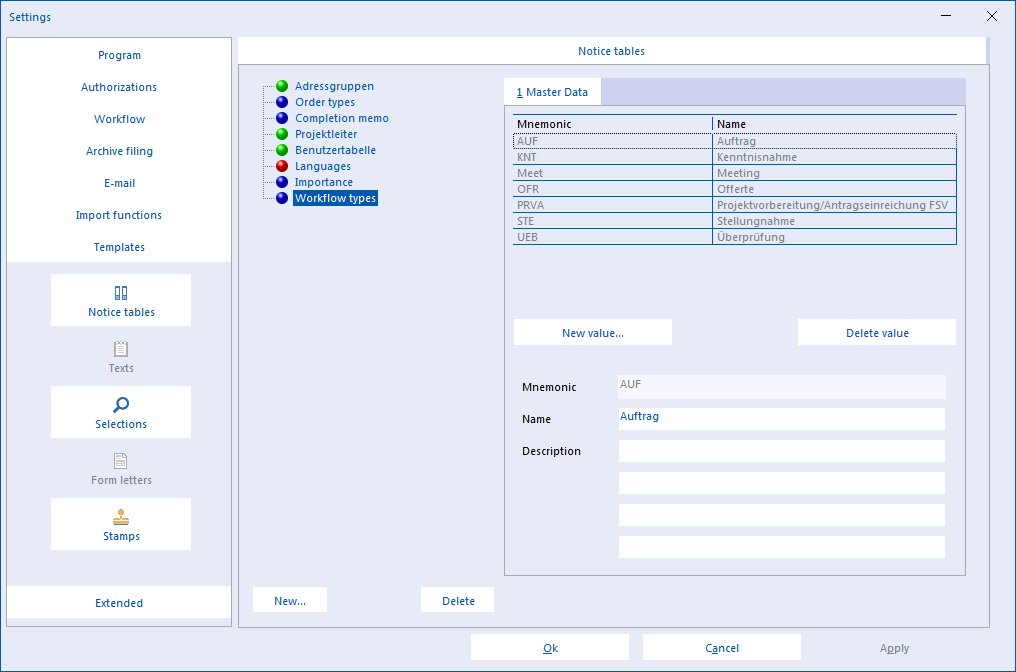This screenshot has height=672, width=1016.
Task: Confirm settings with the Ok button
Action: [550, 647]
